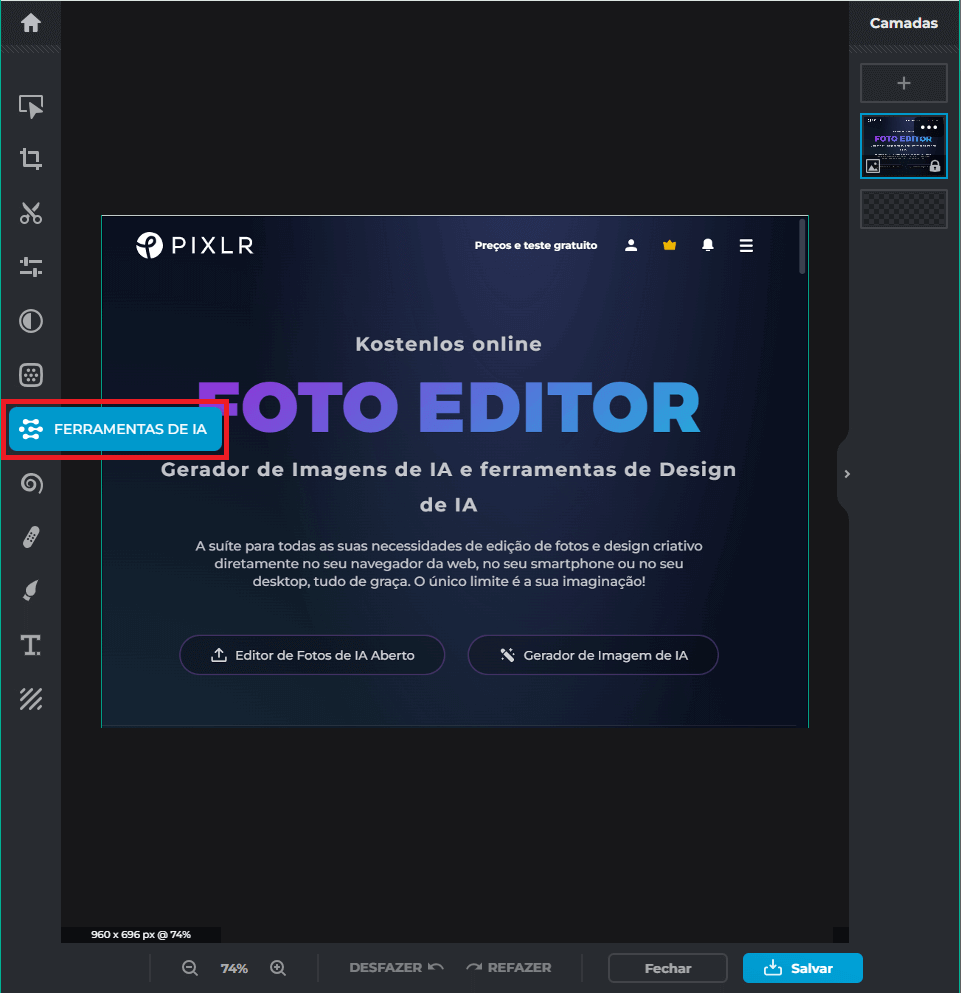Open the hamburger menu icon
This screenshot has height=993, width=961.
point(746,245)
